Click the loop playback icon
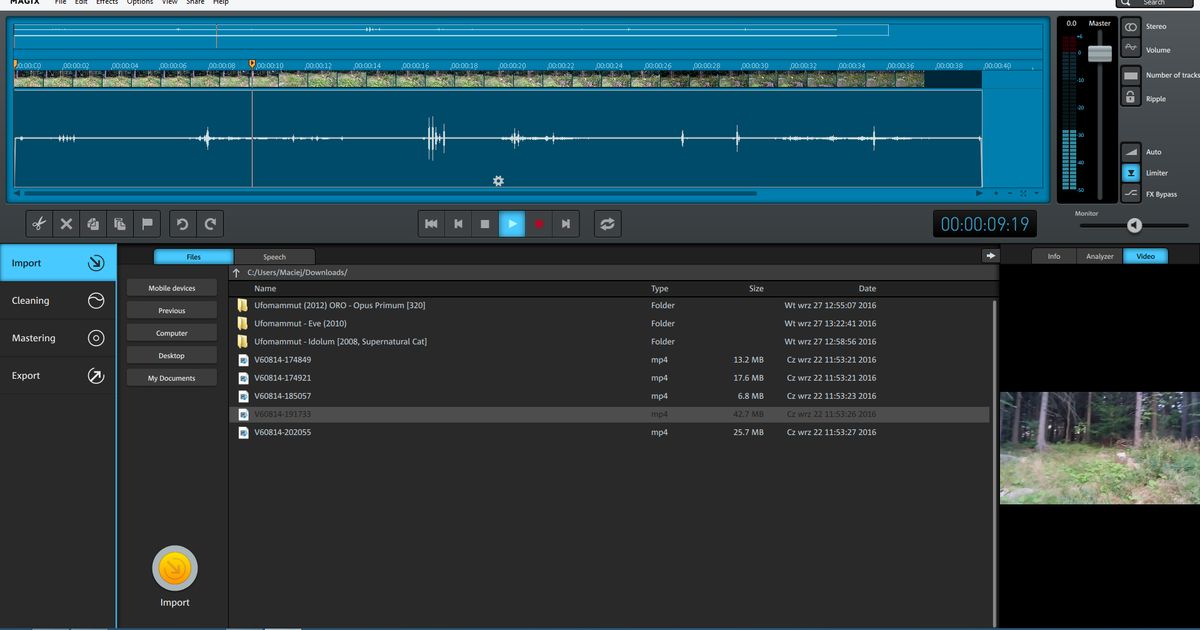 pos(607,223)
